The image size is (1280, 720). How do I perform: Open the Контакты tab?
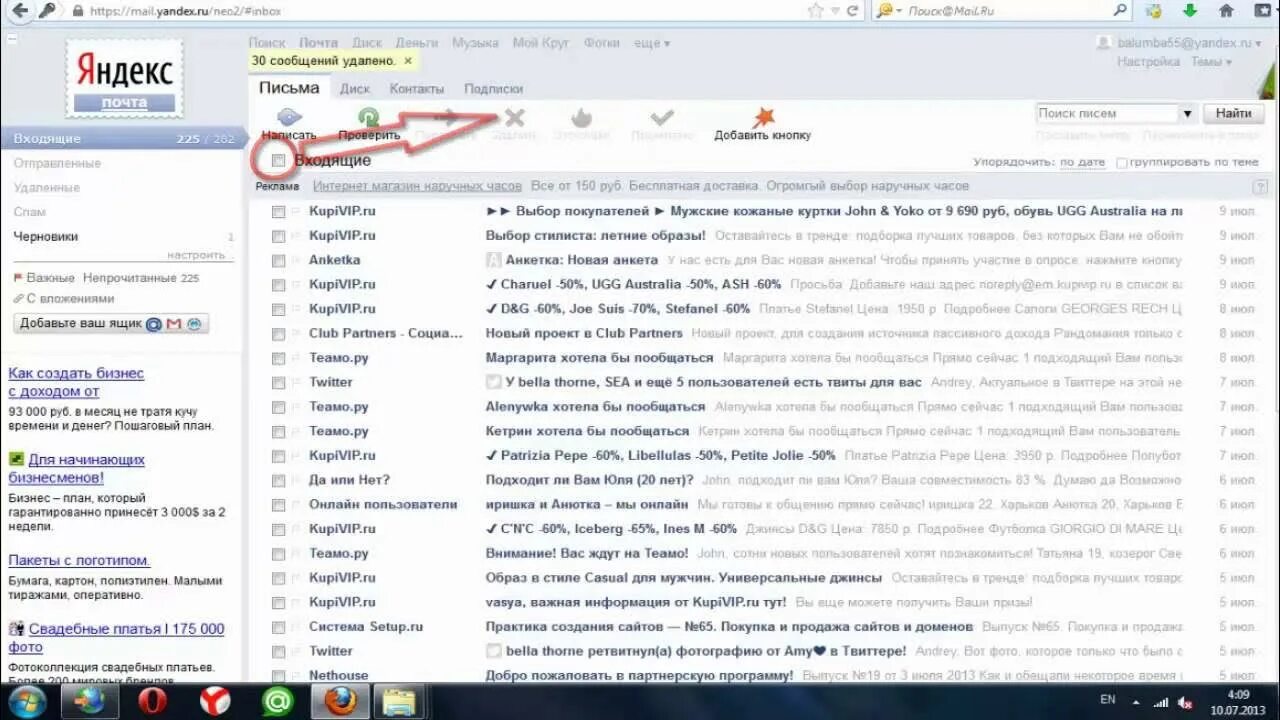(x=417, y=88)
